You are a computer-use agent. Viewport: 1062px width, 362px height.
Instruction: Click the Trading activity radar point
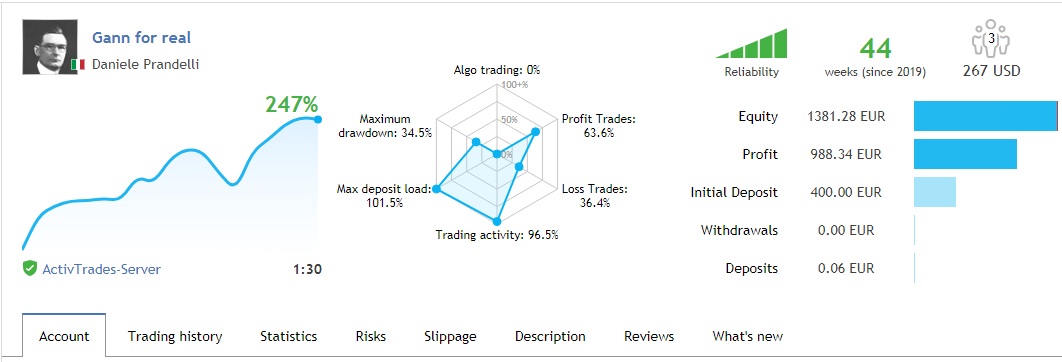[496, 222]
